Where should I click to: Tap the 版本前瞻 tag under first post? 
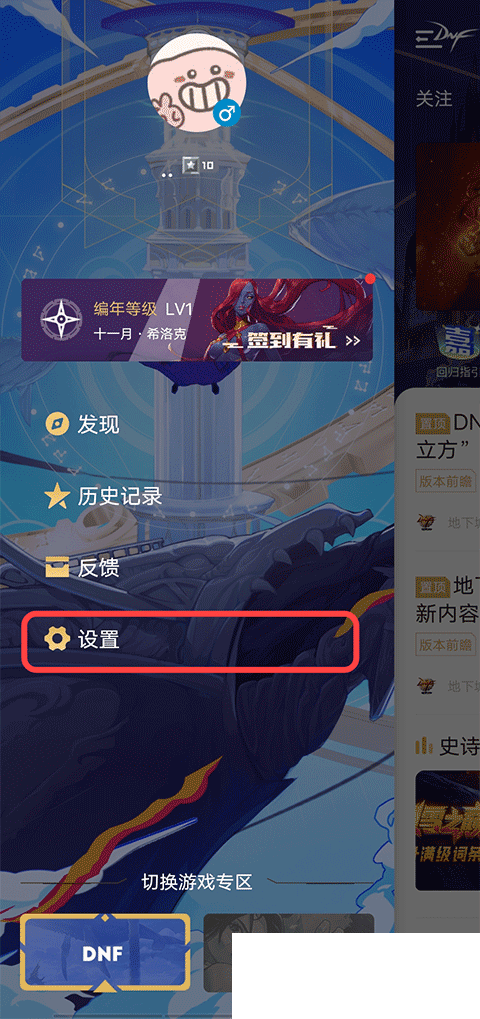click(x=445, y=480)
